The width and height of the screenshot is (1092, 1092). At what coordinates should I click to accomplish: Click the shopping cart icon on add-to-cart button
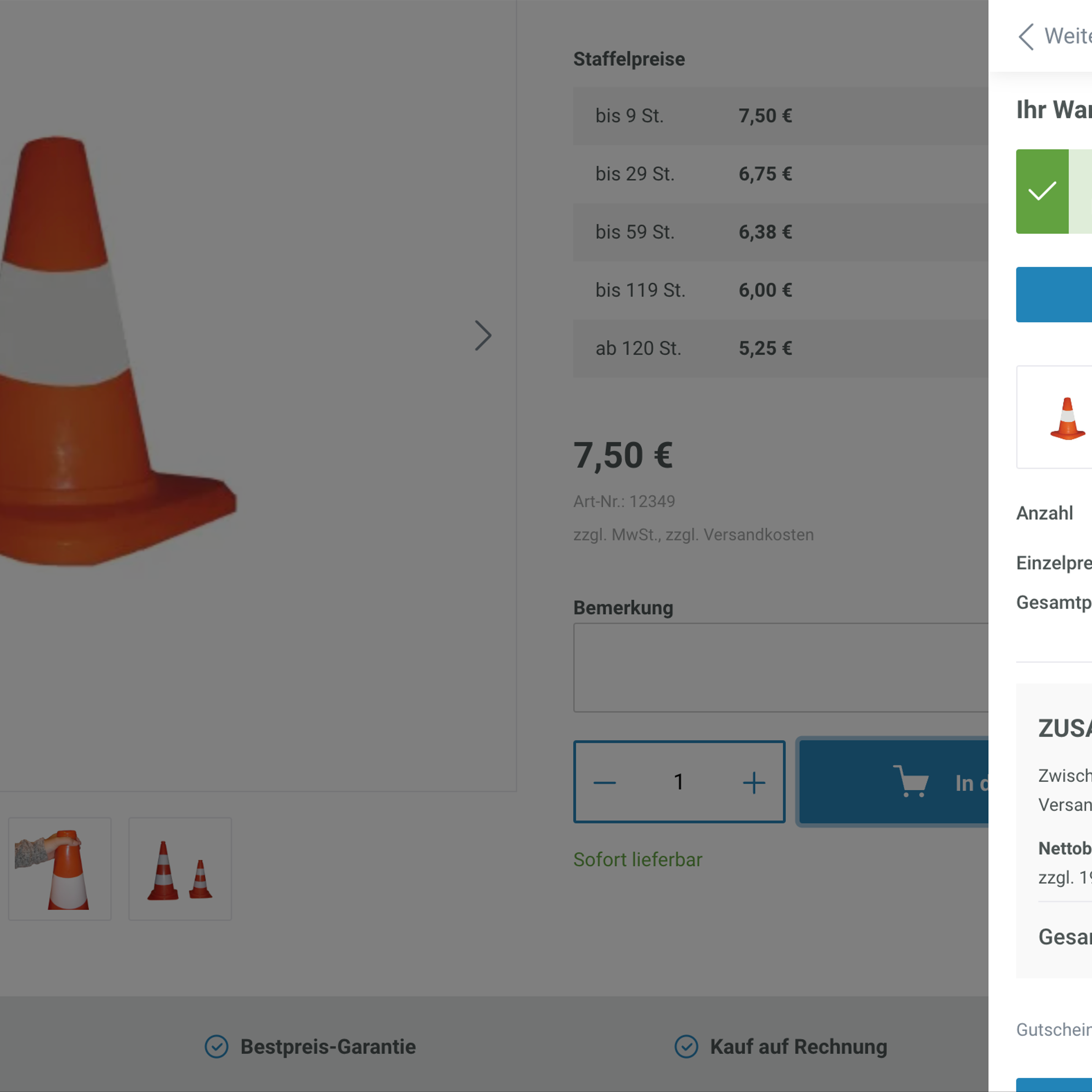pos(911,782)
